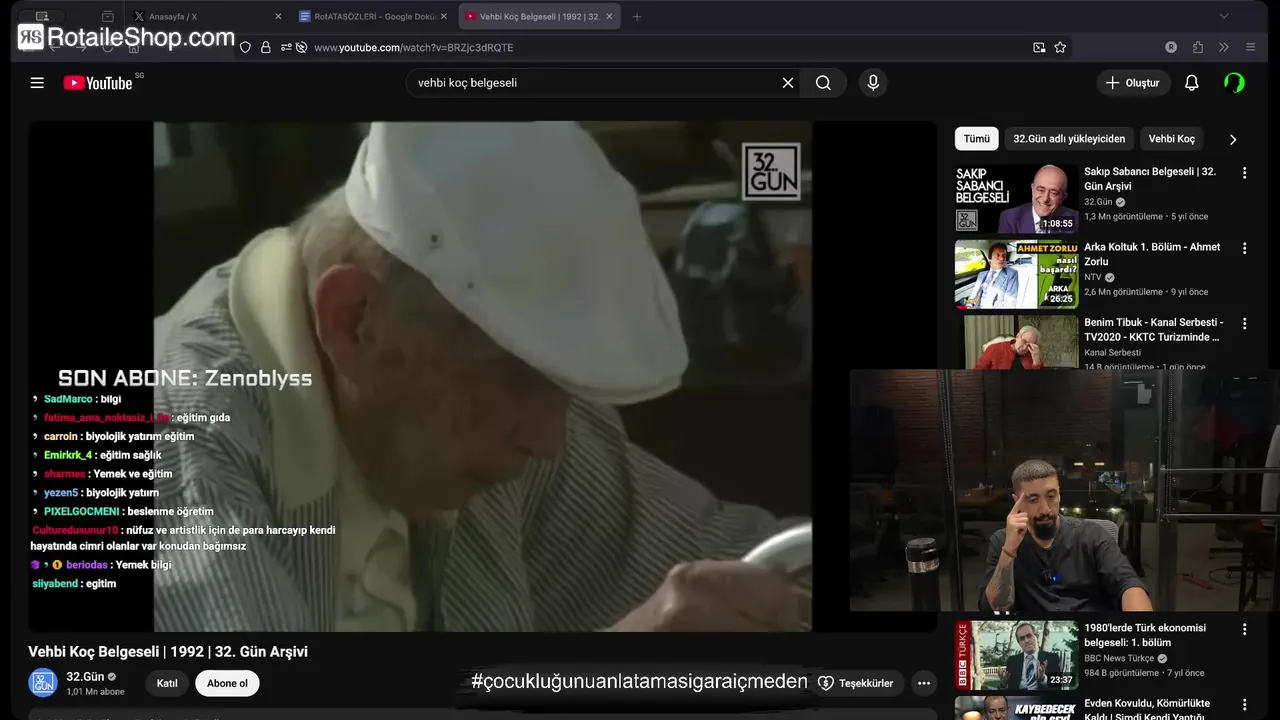Start voice search with microphone icon

click(873, 83)
